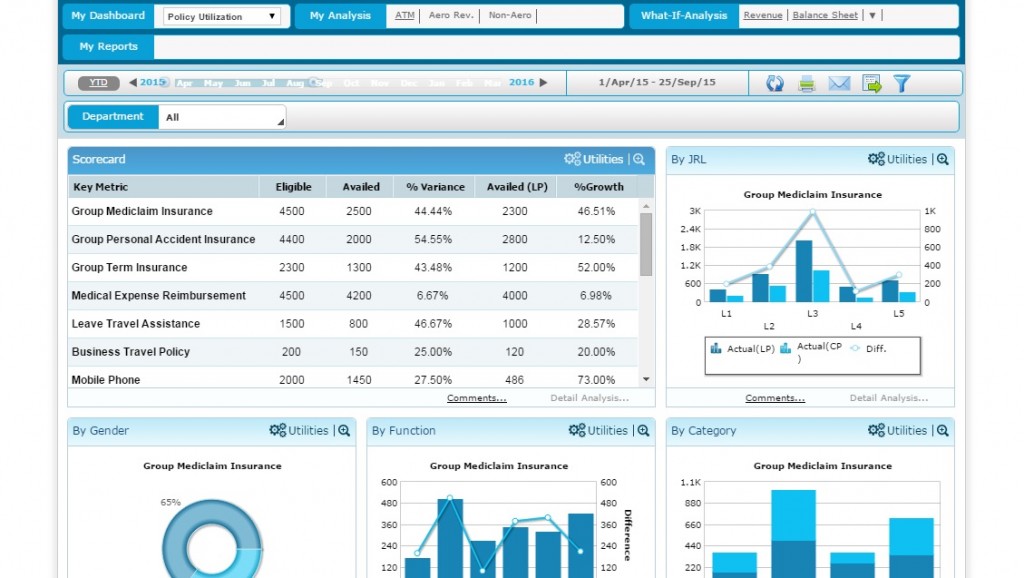Sort by the Availed (LP) column header
Viewport: 1024px width, 578px height.
517,187
